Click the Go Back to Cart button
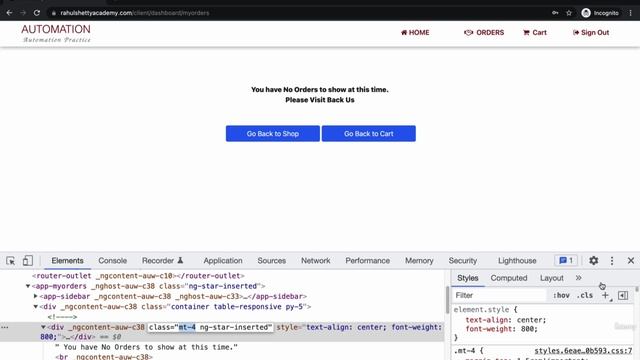Image resolution: width=640 pixels, height=360 pixels. [x=369, y=133]
